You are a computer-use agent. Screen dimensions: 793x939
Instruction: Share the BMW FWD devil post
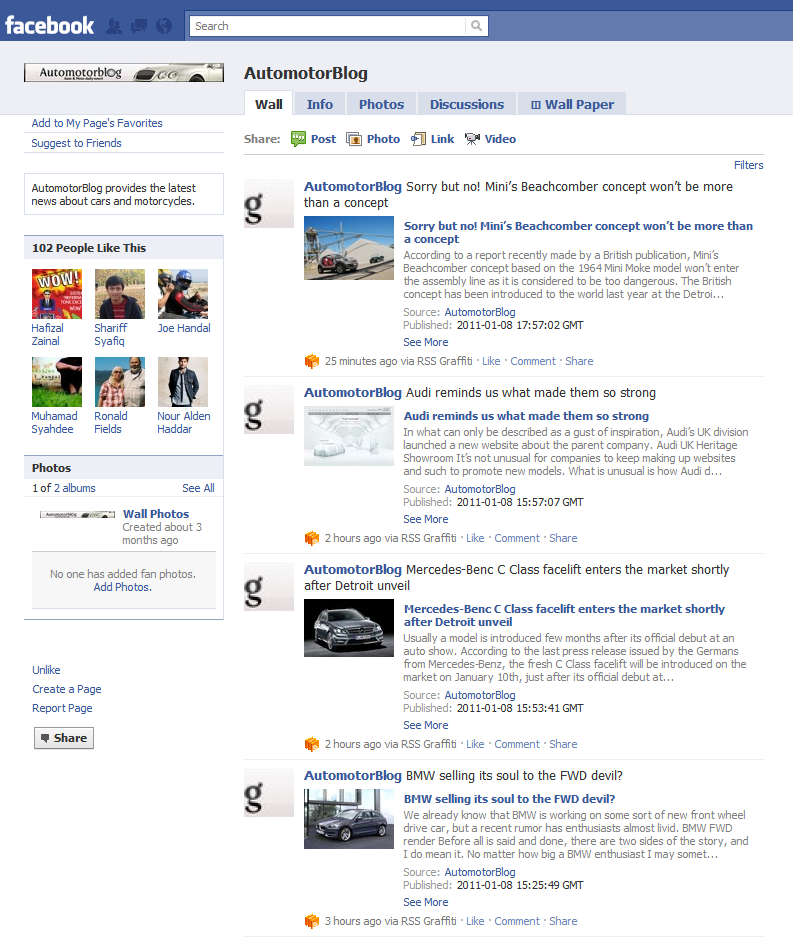(x=563, y=922)
